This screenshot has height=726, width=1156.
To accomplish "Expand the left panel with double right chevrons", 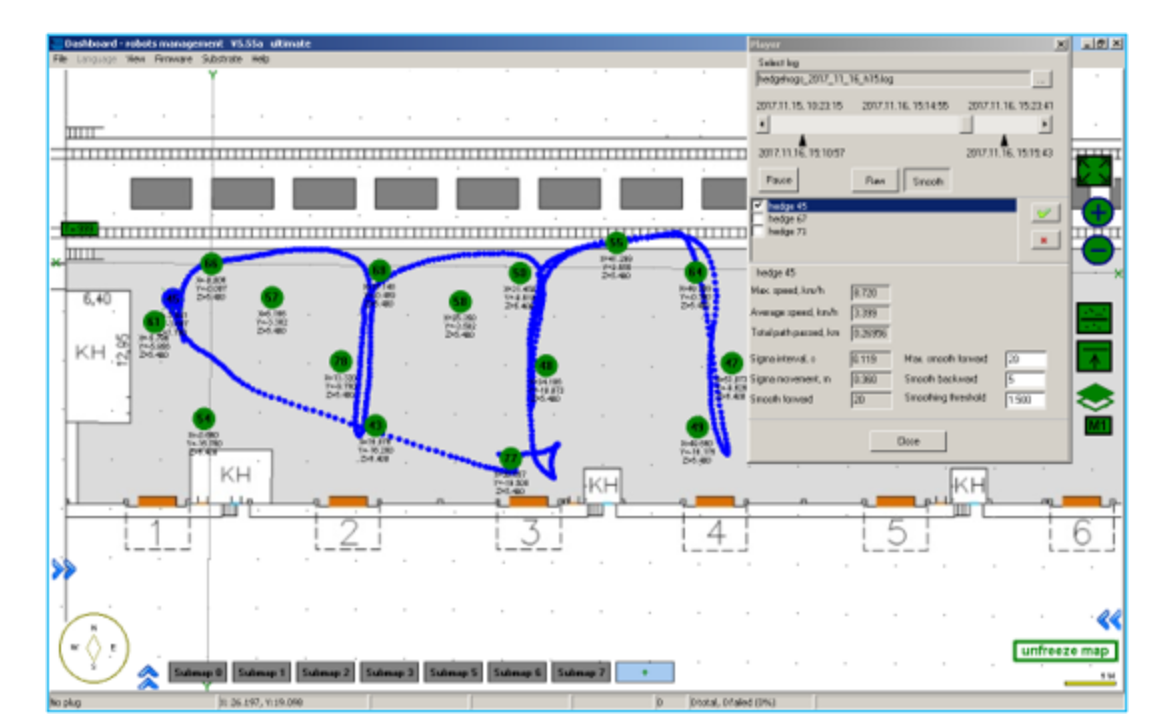I will (64, 569).
